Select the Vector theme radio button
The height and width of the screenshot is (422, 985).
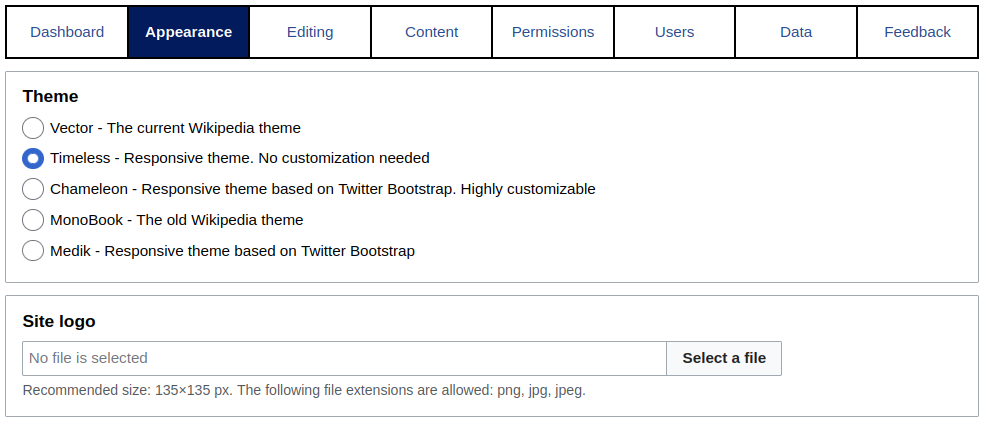click(33, 128)
